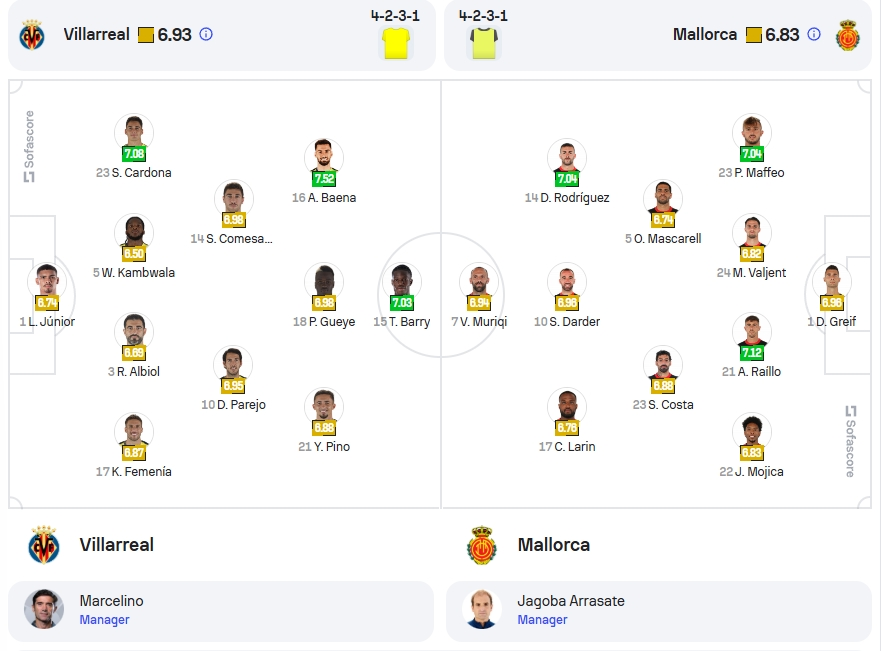
Task: Select J. Mojica player avatar
Action: 751,430
